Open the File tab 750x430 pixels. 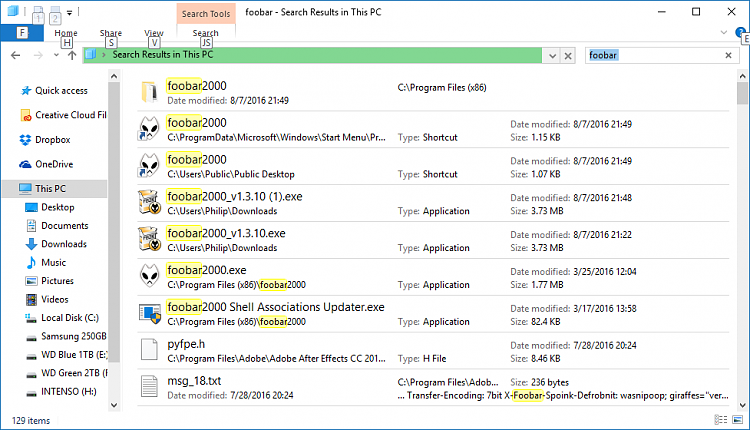(22, 33)
